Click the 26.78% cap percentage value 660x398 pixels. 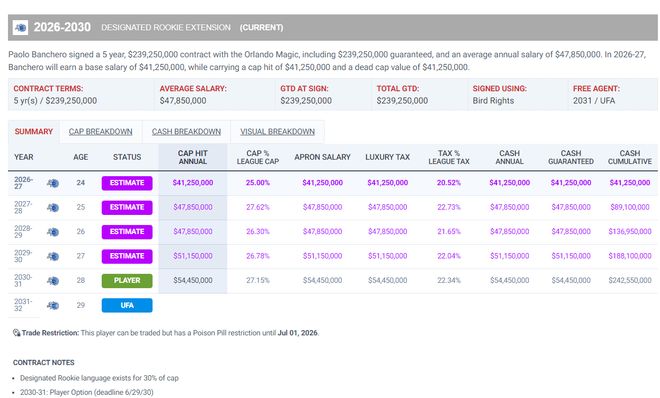(258, 256)
